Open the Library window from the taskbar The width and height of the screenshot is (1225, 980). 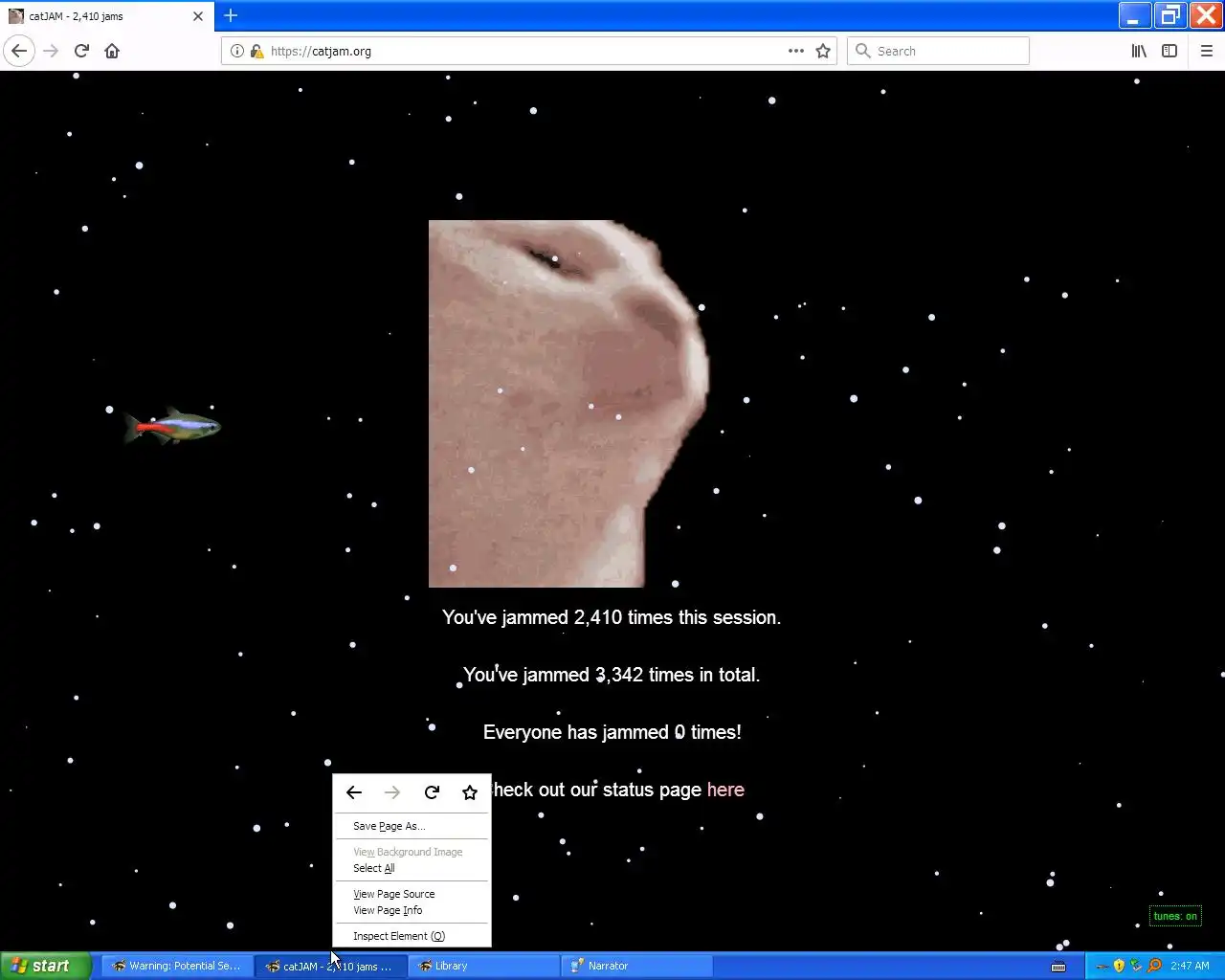coord(485,966)
